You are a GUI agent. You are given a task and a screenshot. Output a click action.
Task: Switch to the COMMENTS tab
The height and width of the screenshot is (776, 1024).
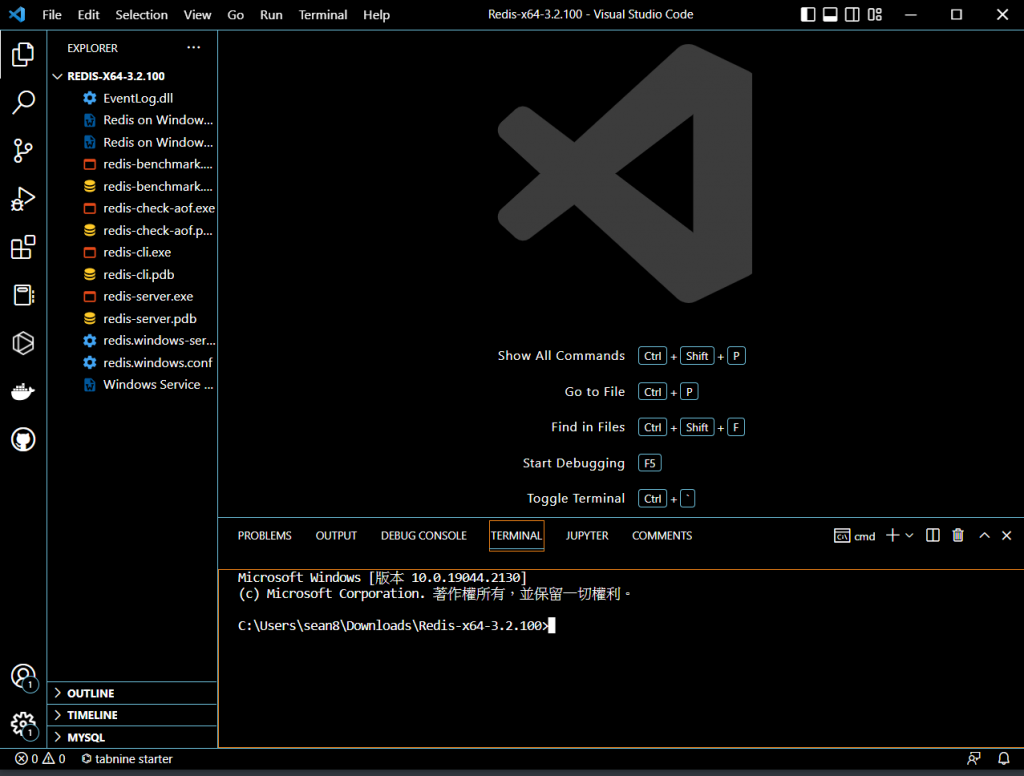point(662,536)
